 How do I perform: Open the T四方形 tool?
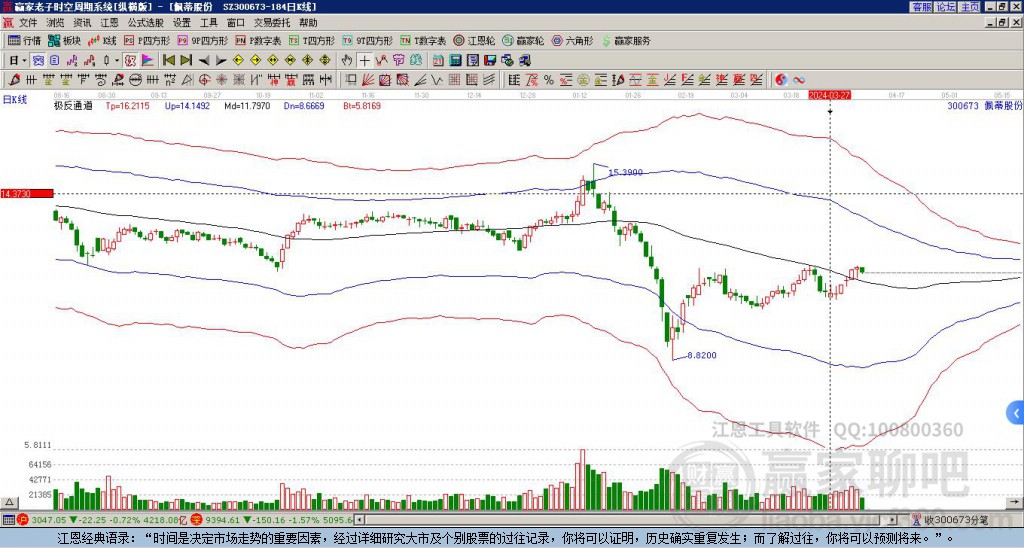pos(312,40)
